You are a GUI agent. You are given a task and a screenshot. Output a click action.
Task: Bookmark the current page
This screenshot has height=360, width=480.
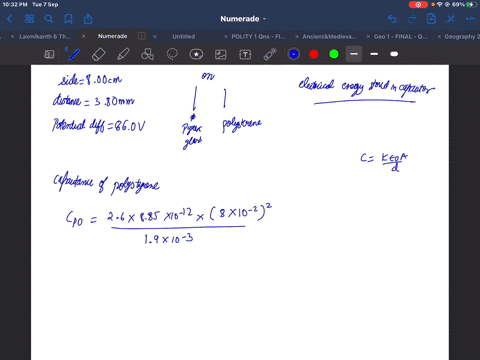[x=68, y=19]
